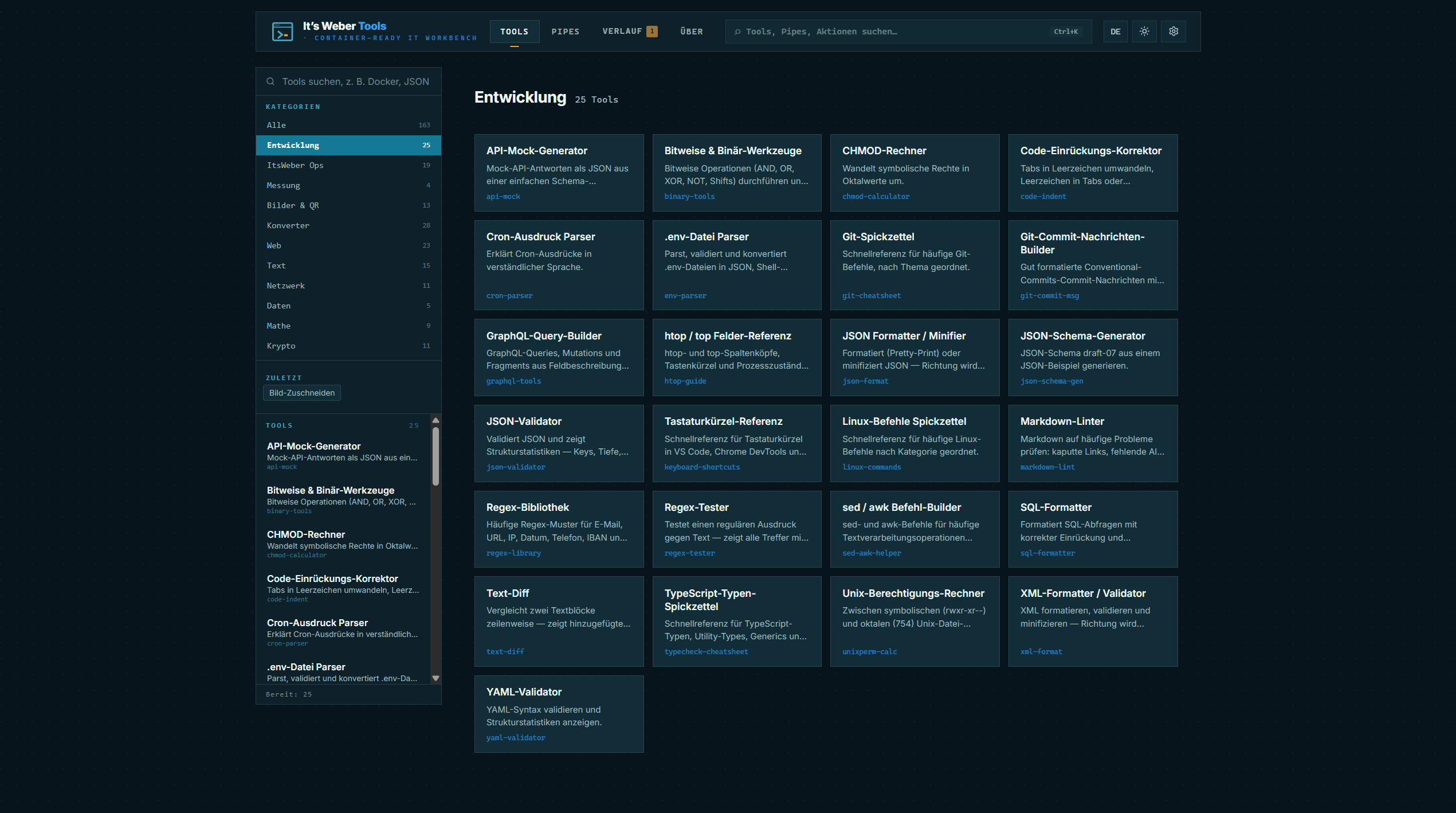This screenshot has height=813, width=1456.
Task: Switch to the PIPES tab
Action: coord(566,32)
